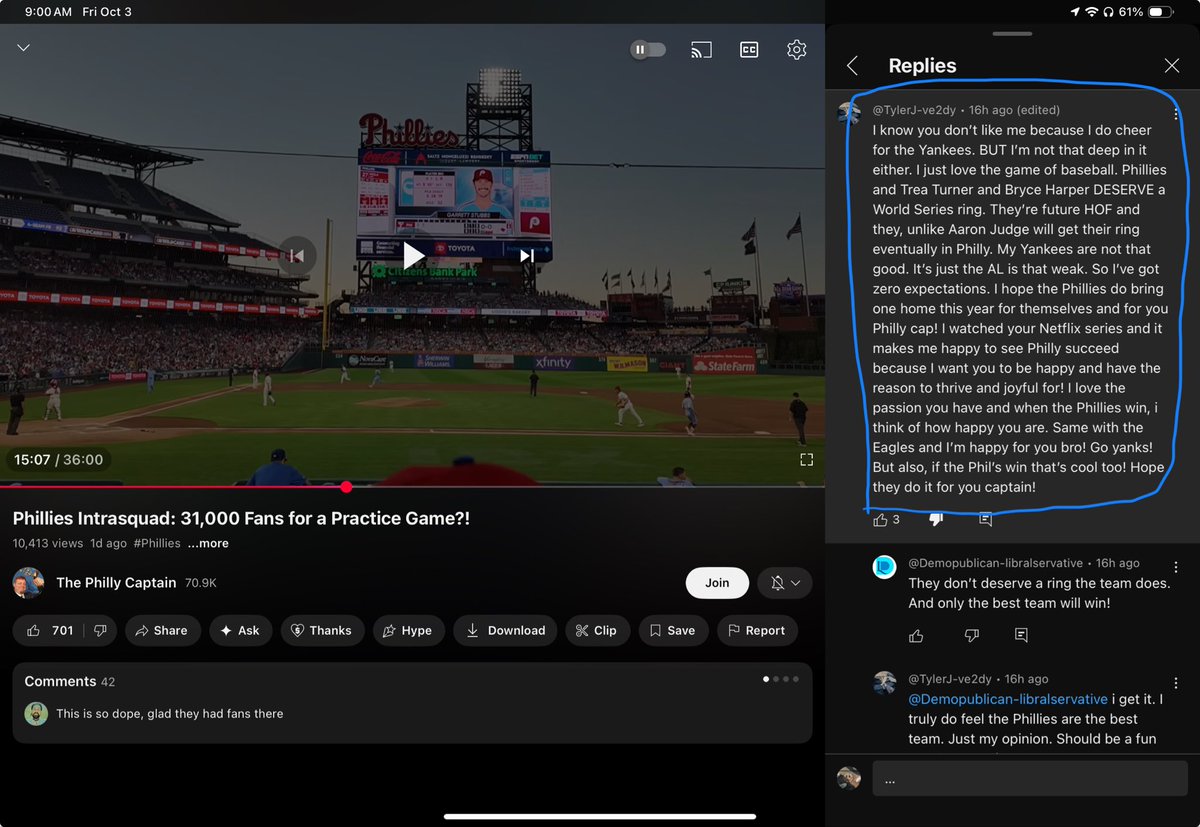Like TylerJ's long comment with 3 likes
1200x827 pixels.
point(880,520)
